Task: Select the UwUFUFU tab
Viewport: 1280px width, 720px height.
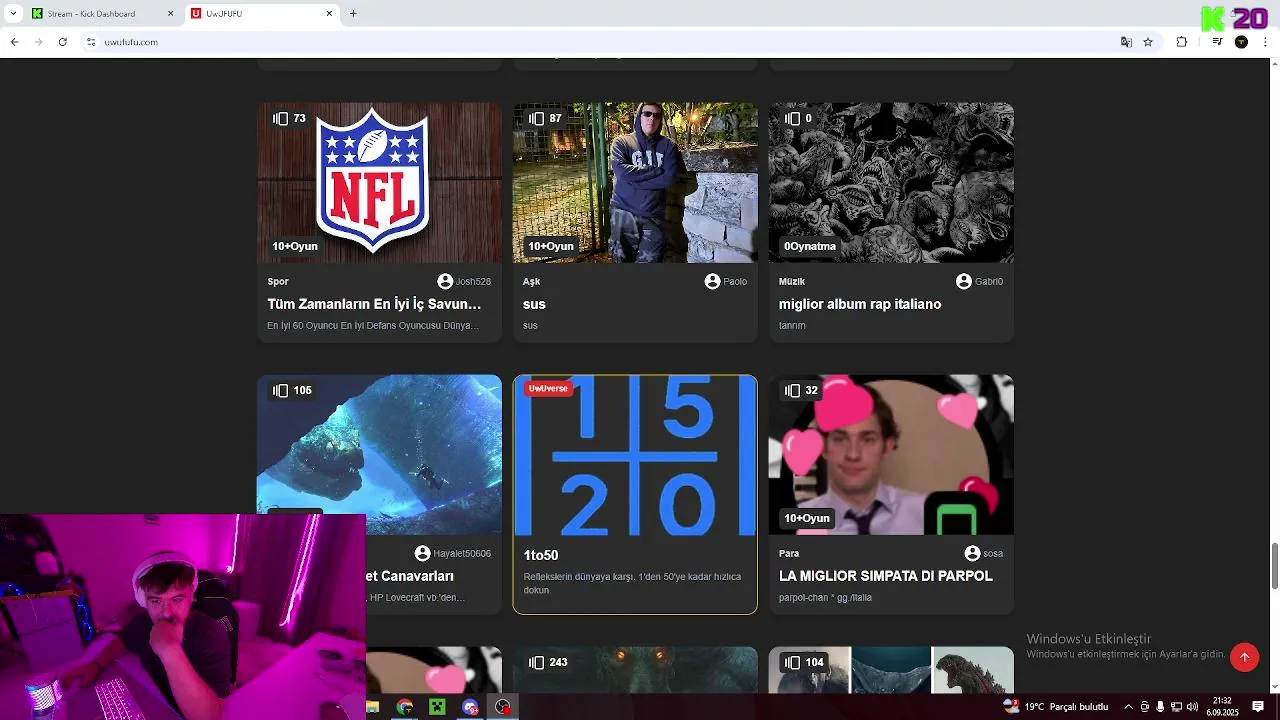Action: pos(262,14)
